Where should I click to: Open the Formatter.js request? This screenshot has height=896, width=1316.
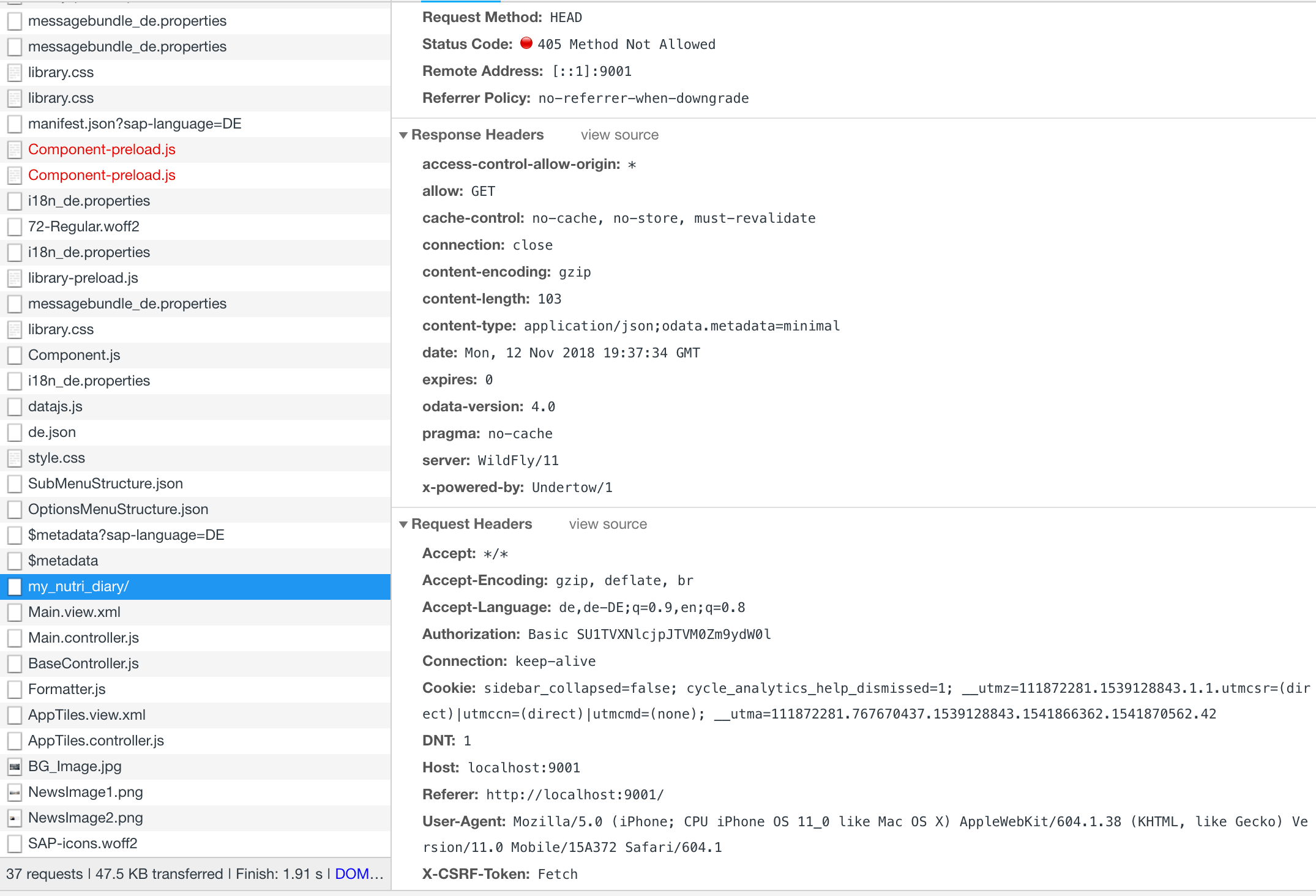tap(195, 689)
